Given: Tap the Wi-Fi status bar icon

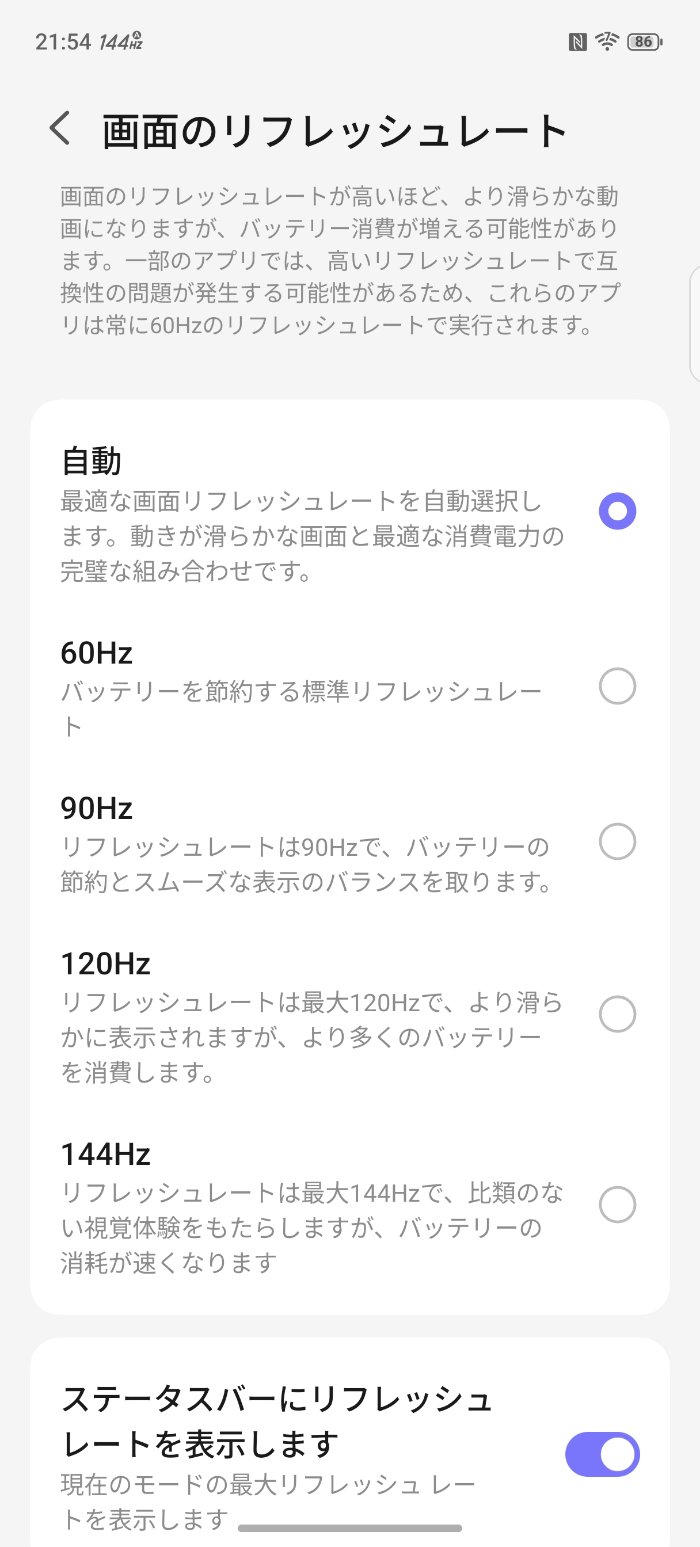Looking at the screenshot, I should (607, 42).
